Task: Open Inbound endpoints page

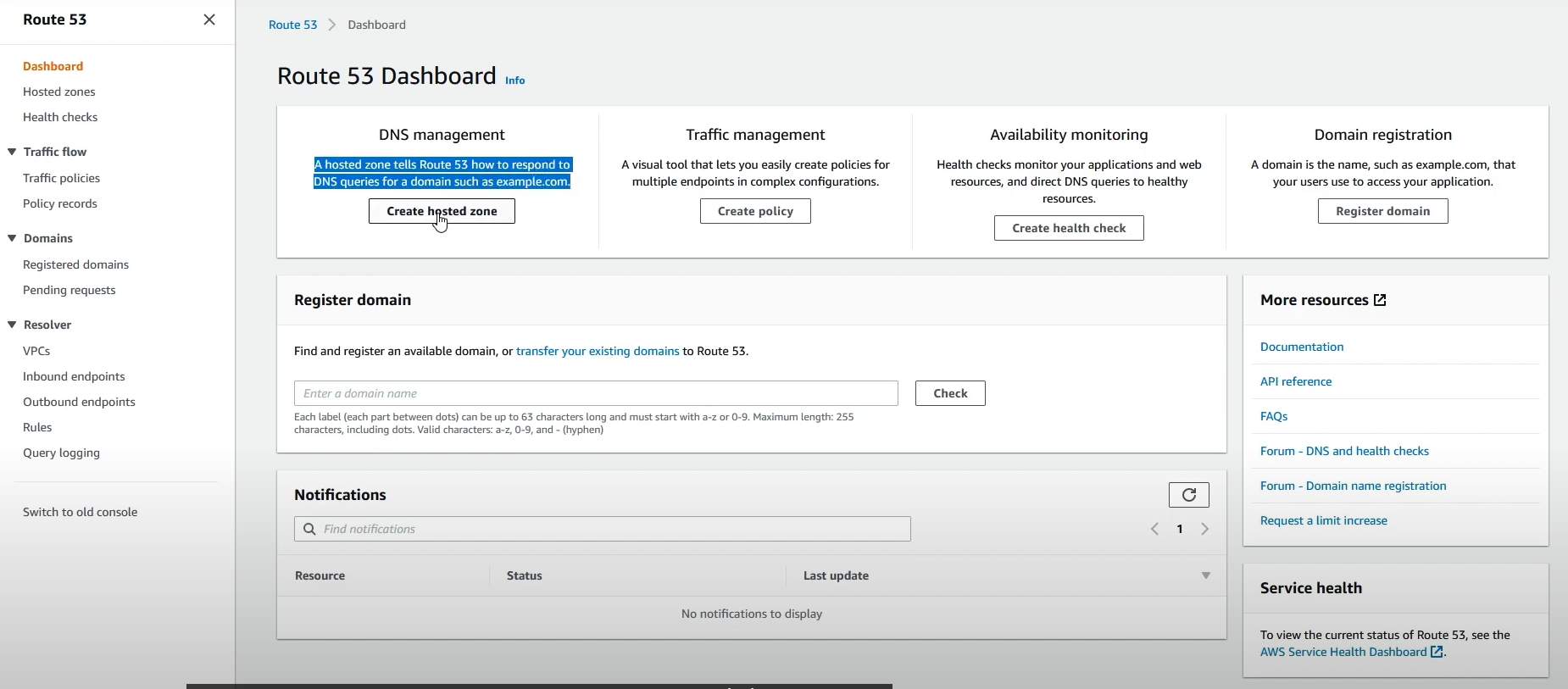Action: (74, 376)
